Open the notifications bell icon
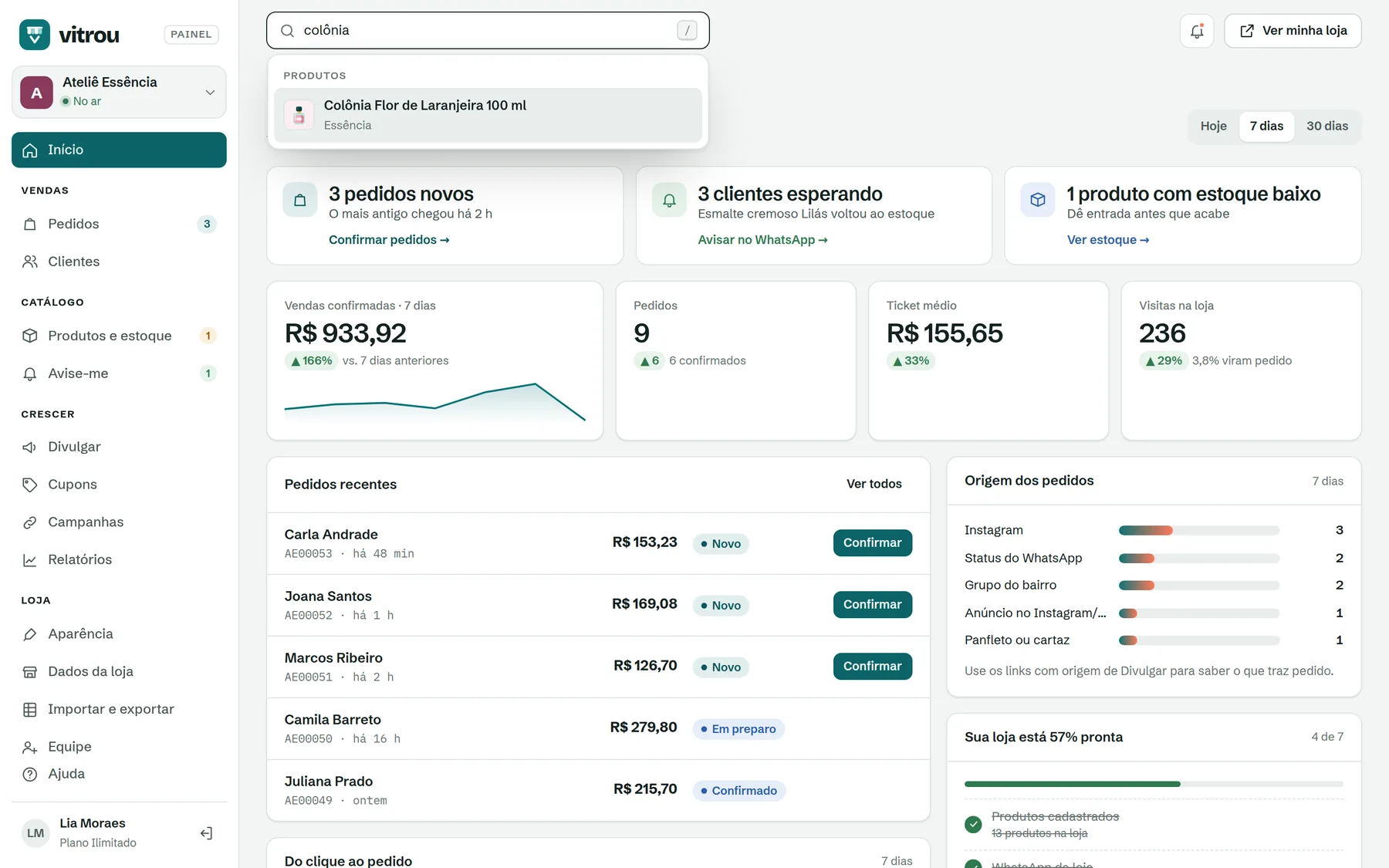1389x868 pixels. click(1197, 31)
